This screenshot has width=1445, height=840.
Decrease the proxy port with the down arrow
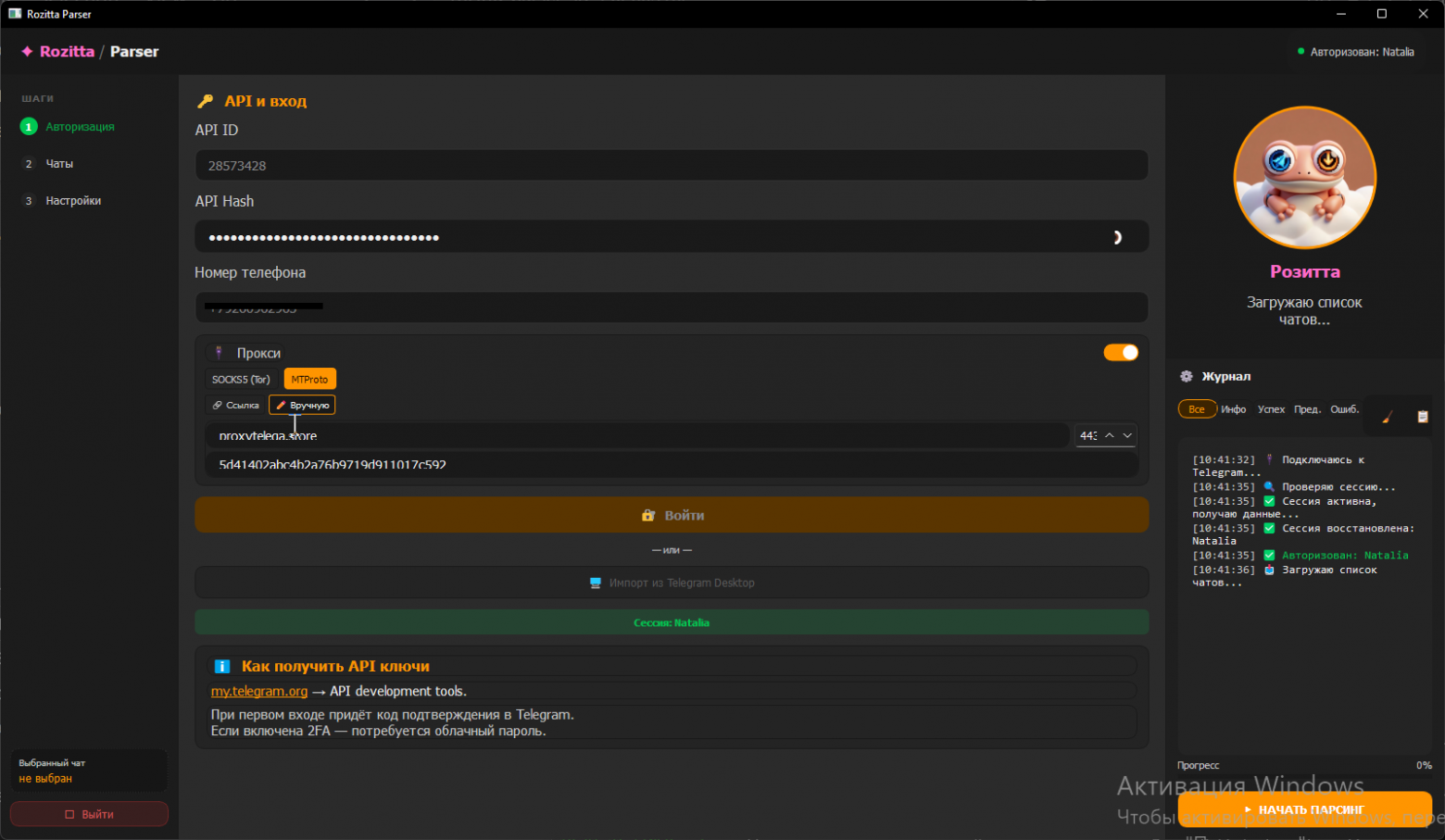point(1127,435)
